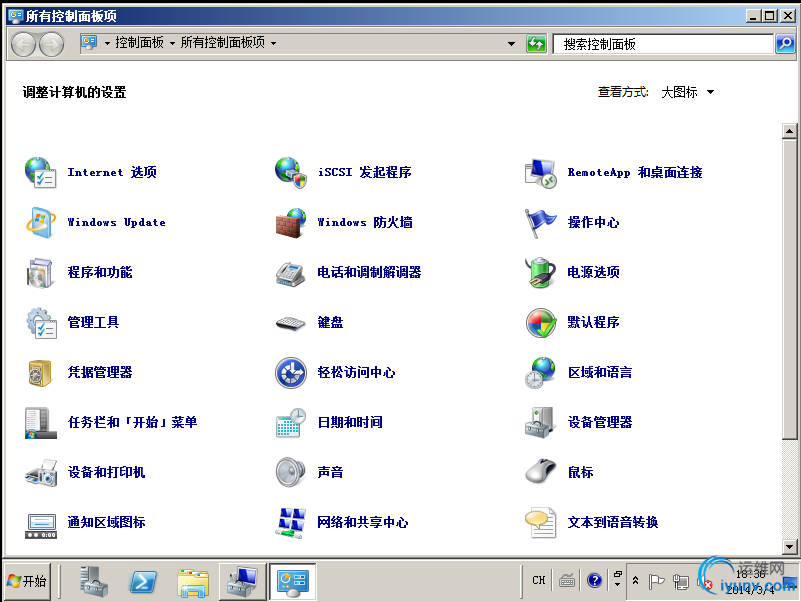Open the 凭据管理器 safe icon

coord(40,373)
